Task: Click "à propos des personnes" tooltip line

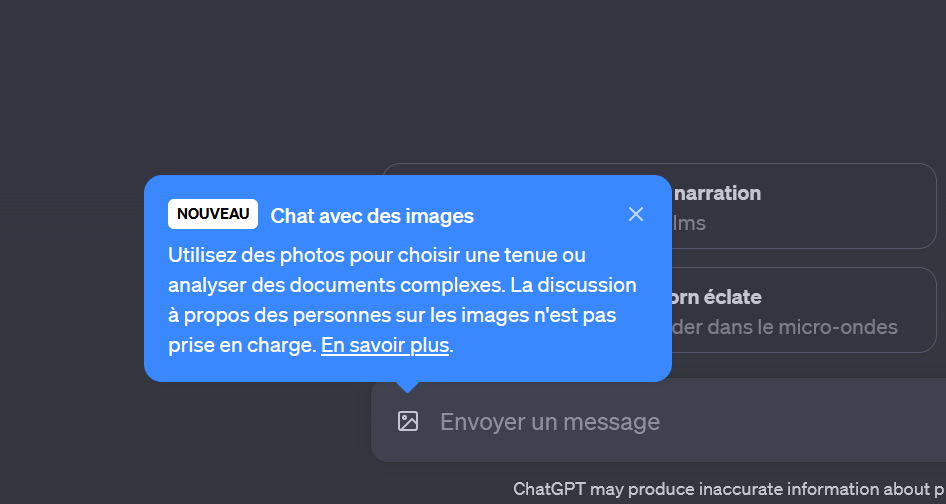Action: 270,316
